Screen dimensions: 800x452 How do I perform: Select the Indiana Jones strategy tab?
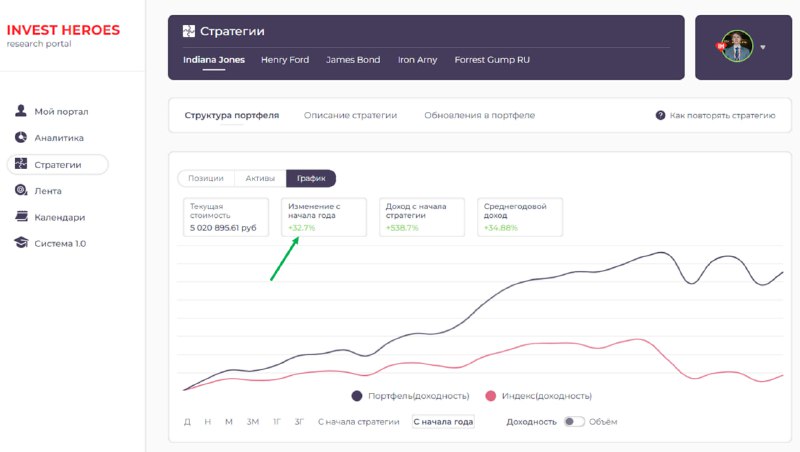pos(214,60)
